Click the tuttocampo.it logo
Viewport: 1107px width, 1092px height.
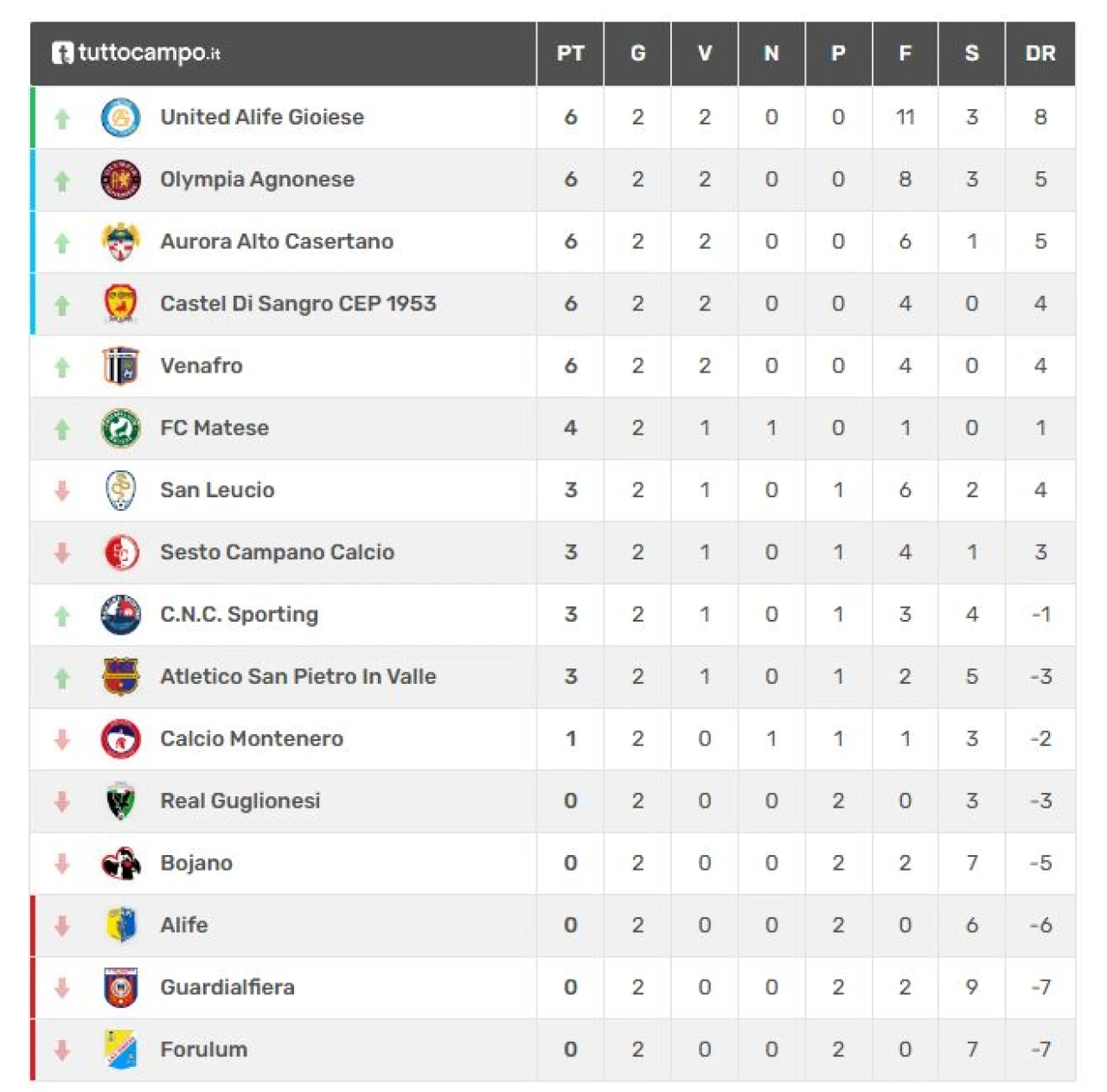click(136, 53)
